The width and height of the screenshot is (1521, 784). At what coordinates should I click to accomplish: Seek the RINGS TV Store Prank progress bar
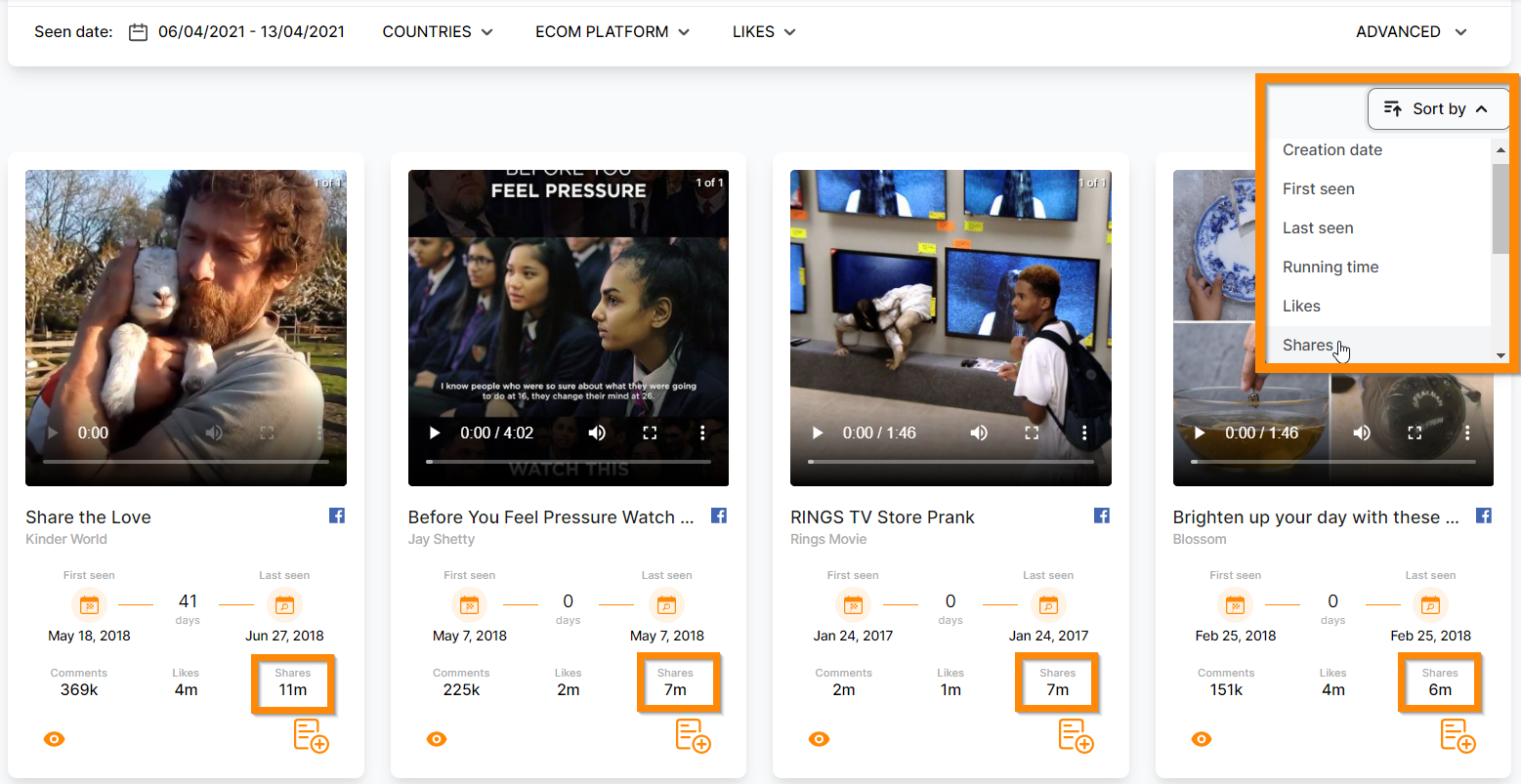pos(951,462)
